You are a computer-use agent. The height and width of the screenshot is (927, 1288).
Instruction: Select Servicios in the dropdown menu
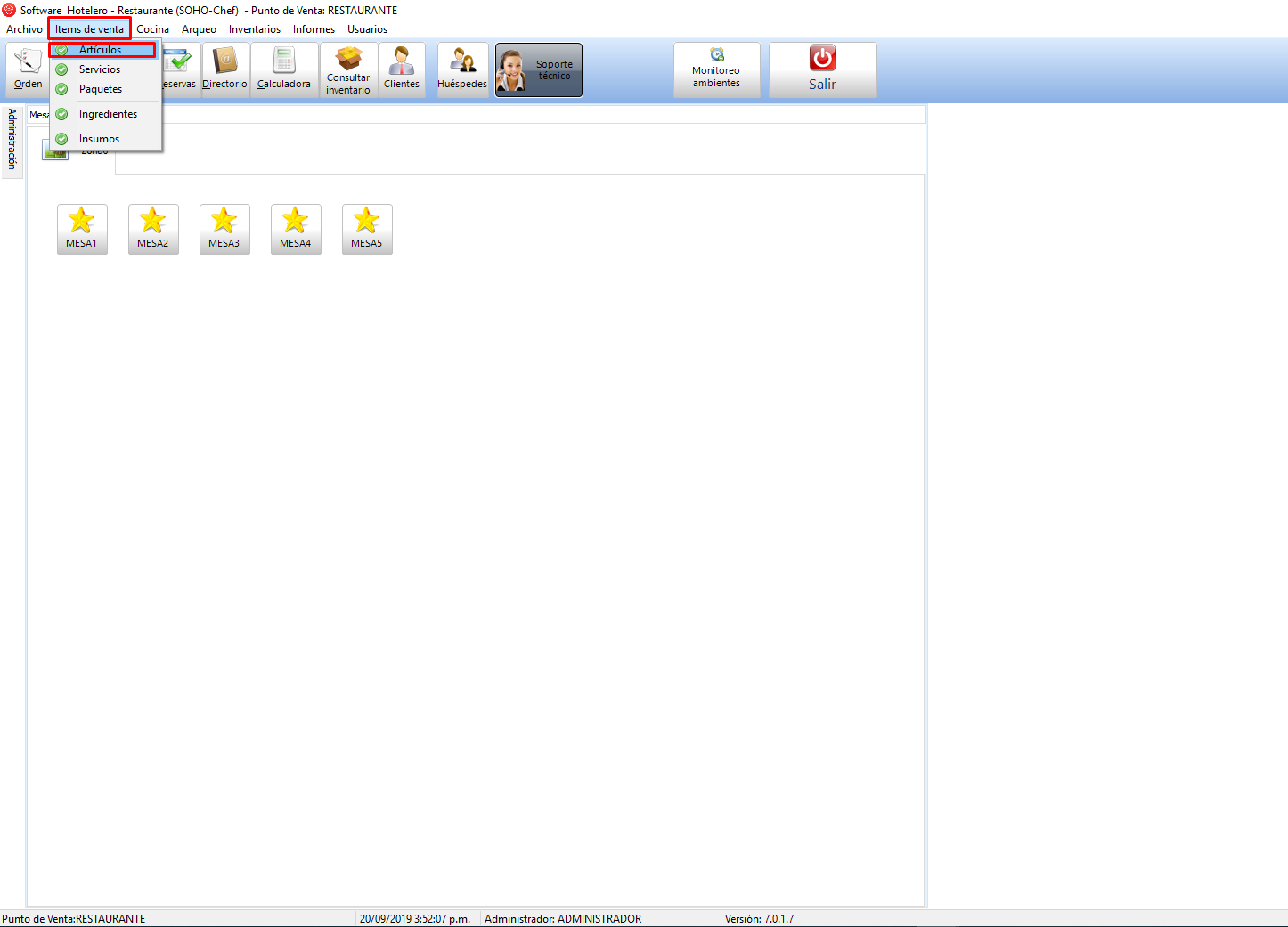pos(100,69)
